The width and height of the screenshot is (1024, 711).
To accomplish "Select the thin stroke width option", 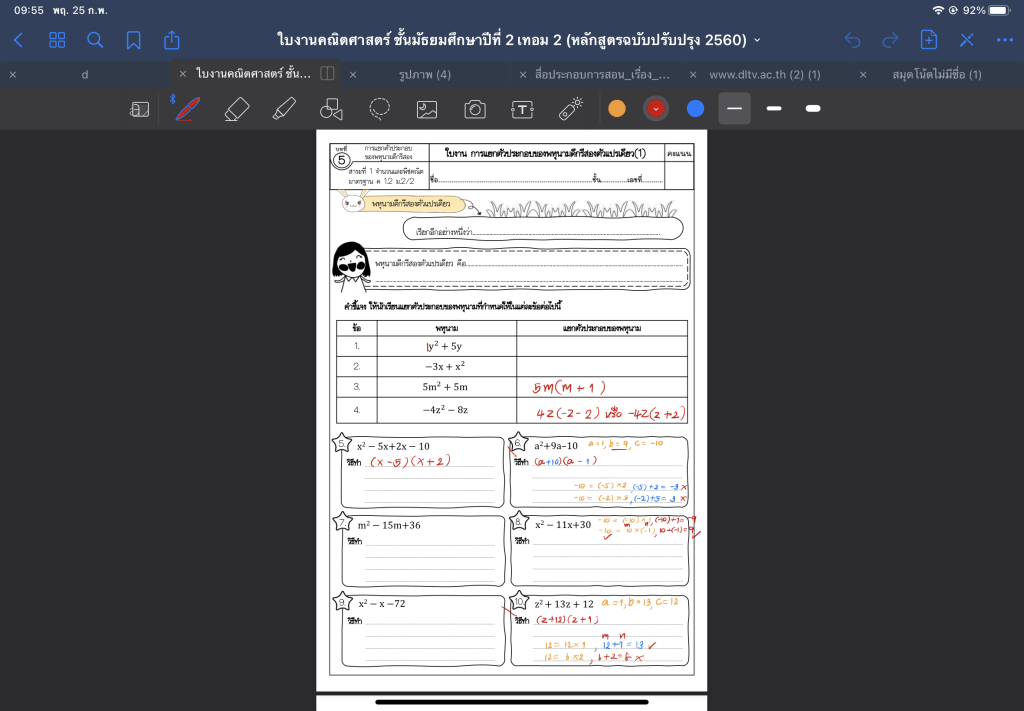I will point(734,108).
